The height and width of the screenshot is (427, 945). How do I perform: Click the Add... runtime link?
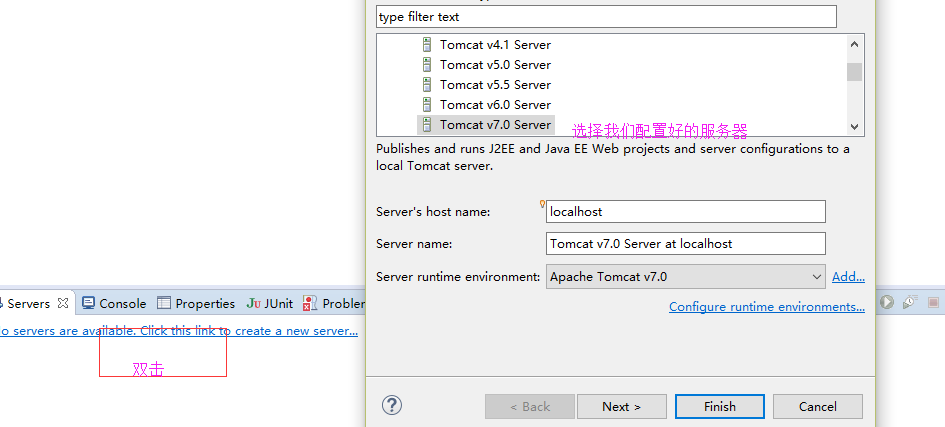click(848, 277)
